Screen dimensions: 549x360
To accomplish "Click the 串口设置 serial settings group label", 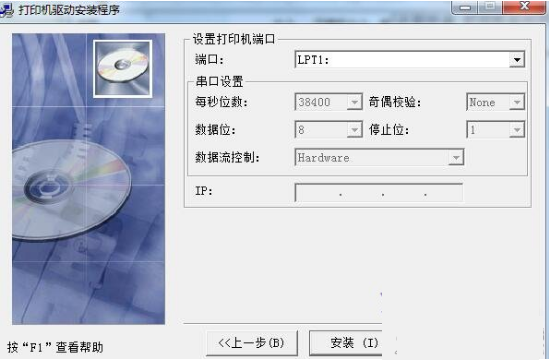I will (219, 81).
